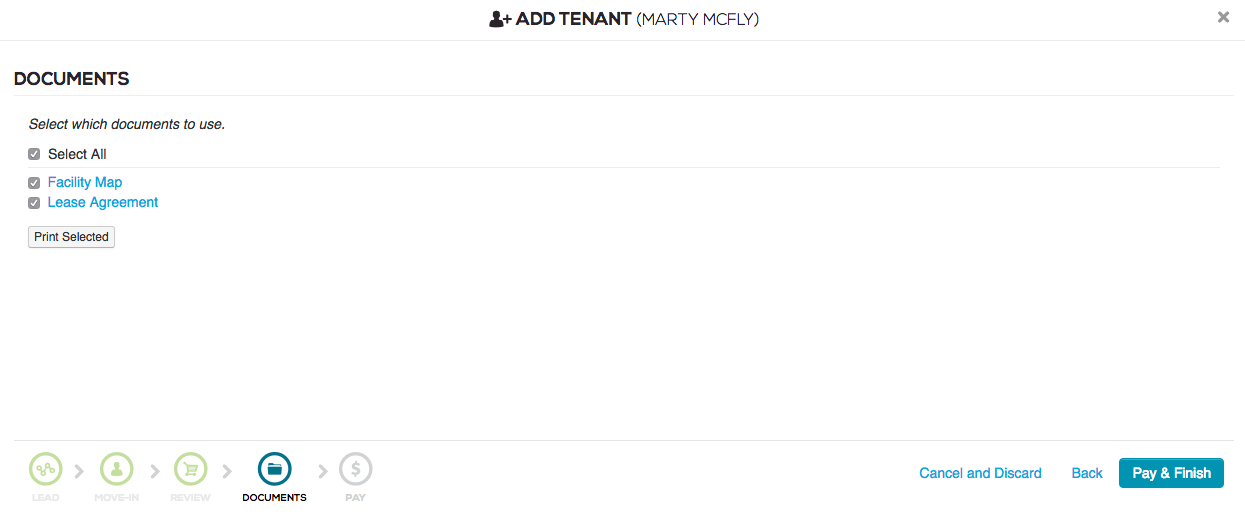Viewport: 1245px width, 517px height.
Task: Select the Review shopping cart icon
Action: click(x=190, y=468)
